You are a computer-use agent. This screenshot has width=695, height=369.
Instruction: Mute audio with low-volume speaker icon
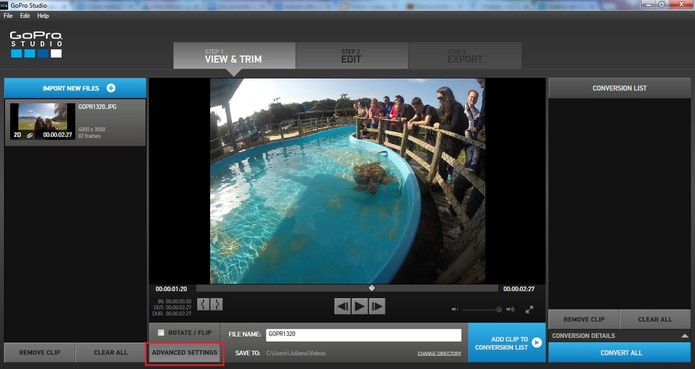click(454, 310)
